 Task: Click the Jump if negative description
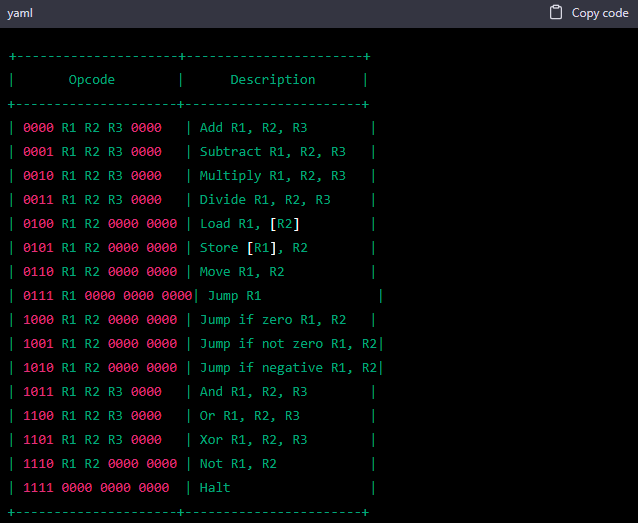288,368
